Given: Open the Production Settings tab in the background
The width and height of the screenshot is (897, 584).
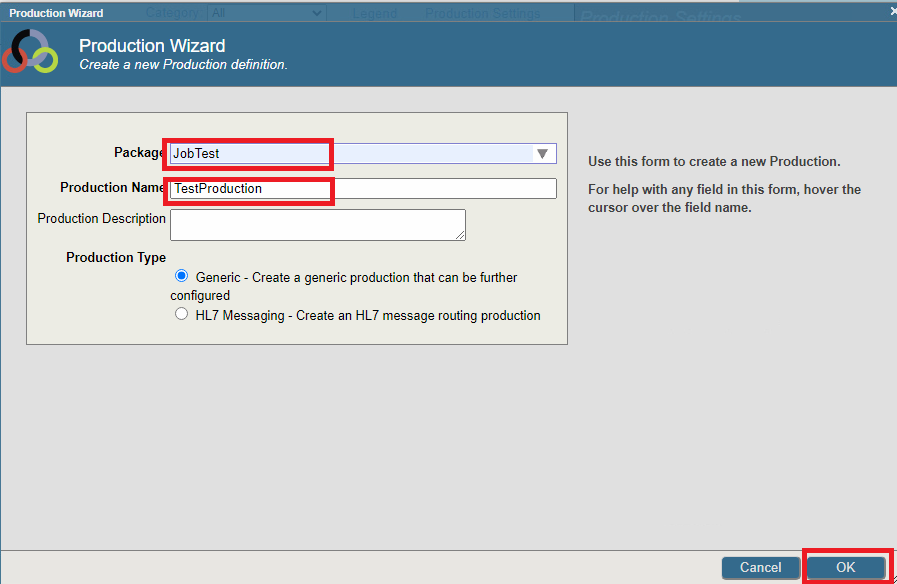Looking at the screenshot, I should (x=482, y=13).
